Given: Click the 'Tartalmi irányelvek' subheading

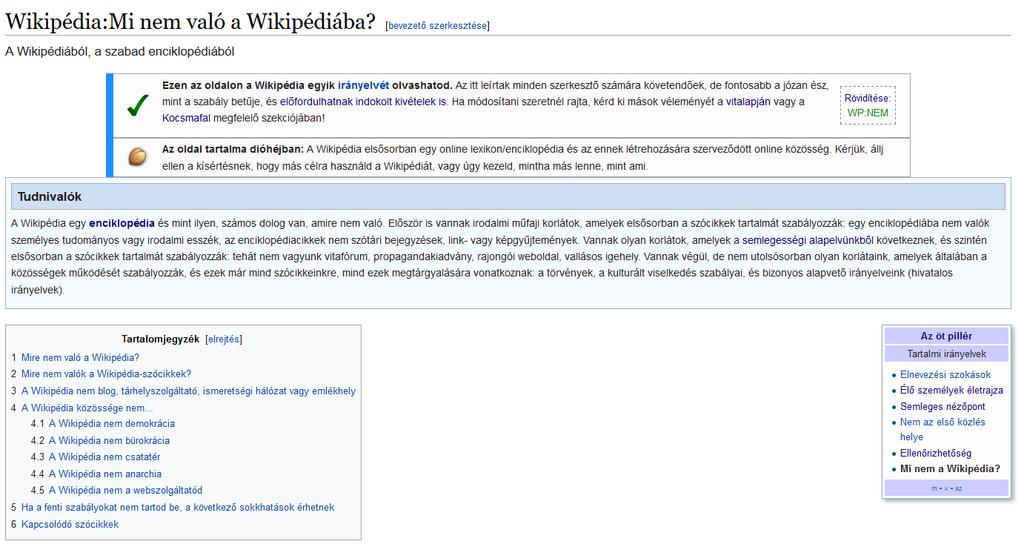Looking at the screenshot, I should click(x=946, y=353).
